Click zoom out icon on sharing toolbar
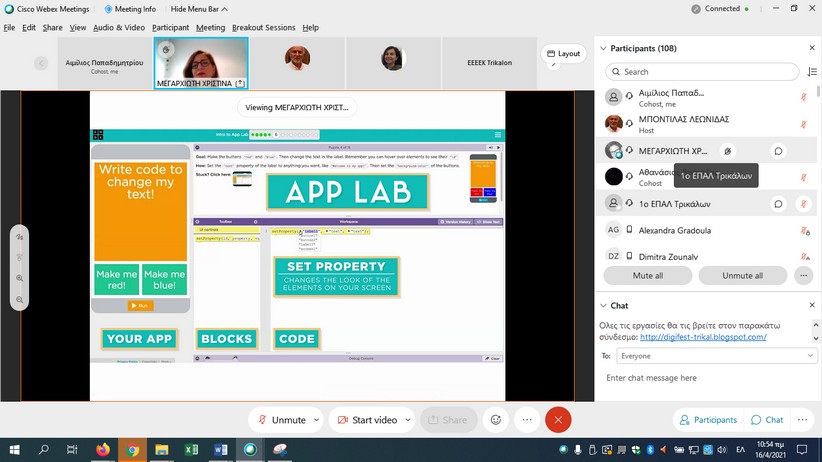This screenshot has width=822, height=462. pyautogui.click(x=19, y=300)
